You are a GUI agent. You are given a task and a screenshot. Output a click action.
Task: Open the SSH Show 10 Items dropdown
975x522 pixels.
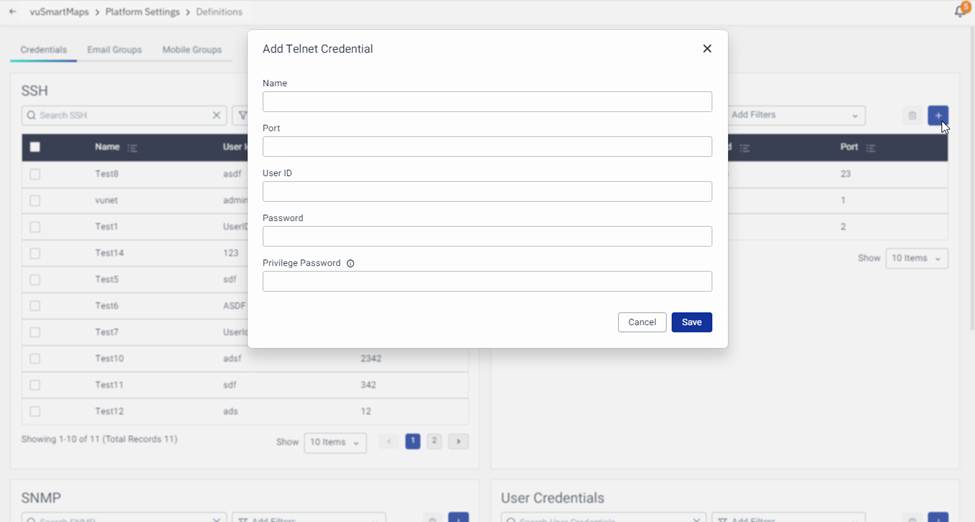pos(334,442)
